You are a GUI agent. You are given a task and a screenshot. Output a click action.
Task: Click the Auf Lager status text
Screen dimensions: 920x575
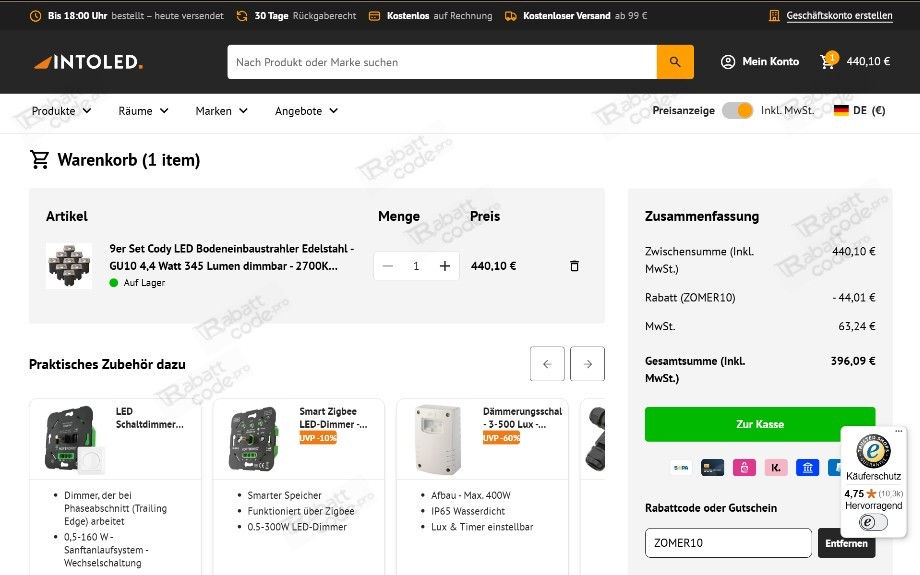[x=144, y=283]
